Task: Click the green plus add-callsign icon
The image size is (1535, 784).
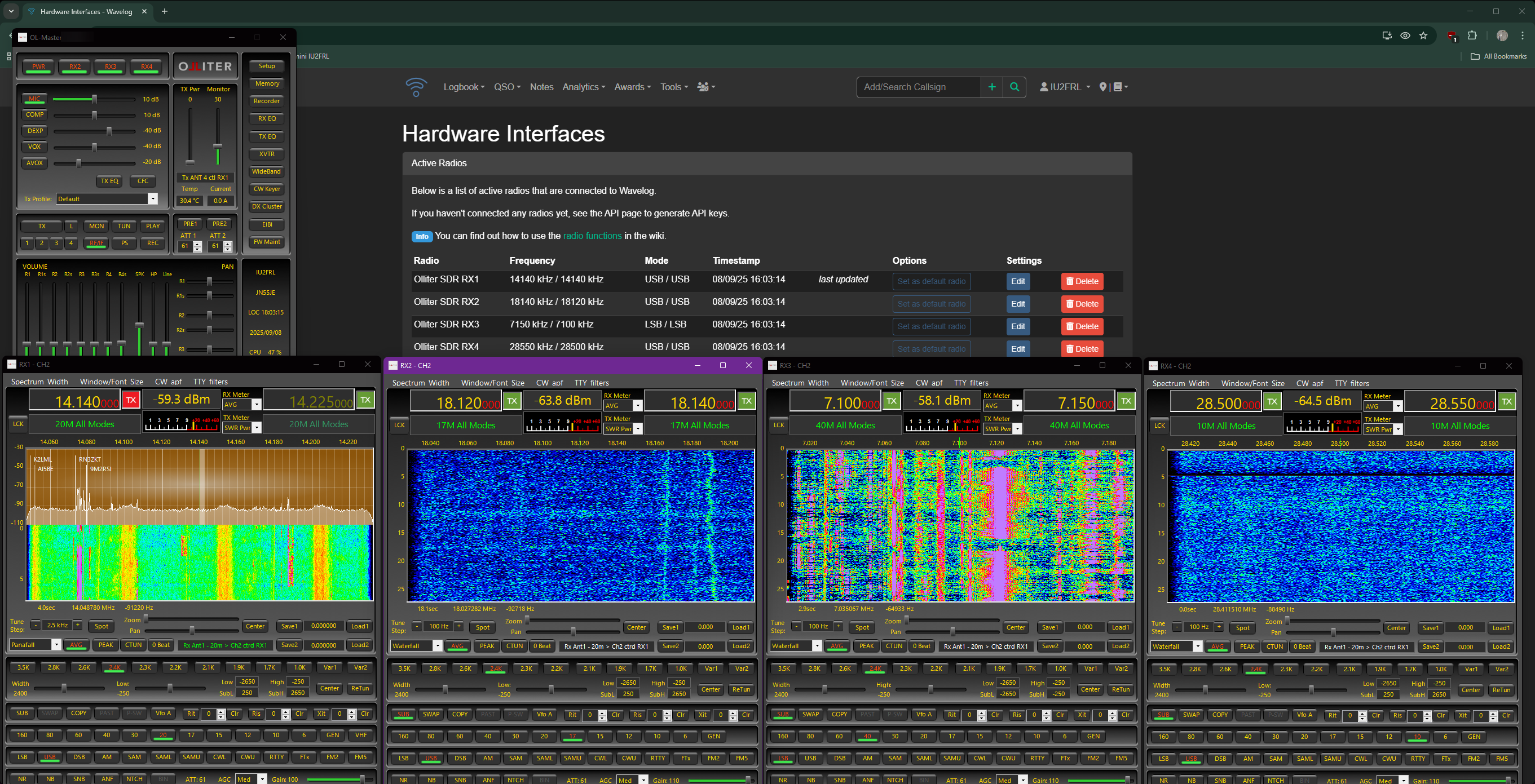Action: coord(991,87)
